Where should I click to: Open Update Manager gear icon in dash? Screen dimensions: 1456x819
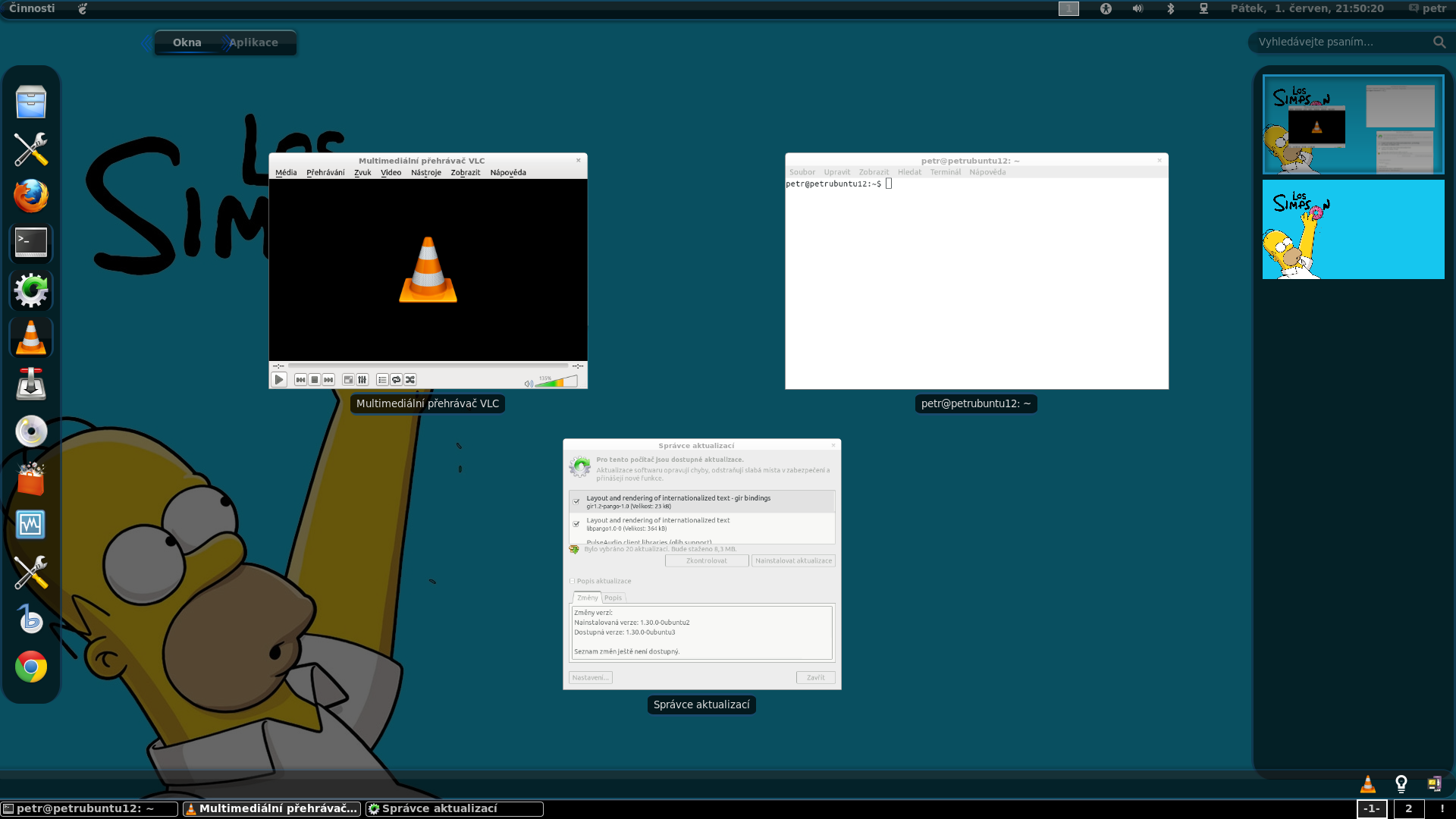31,290
